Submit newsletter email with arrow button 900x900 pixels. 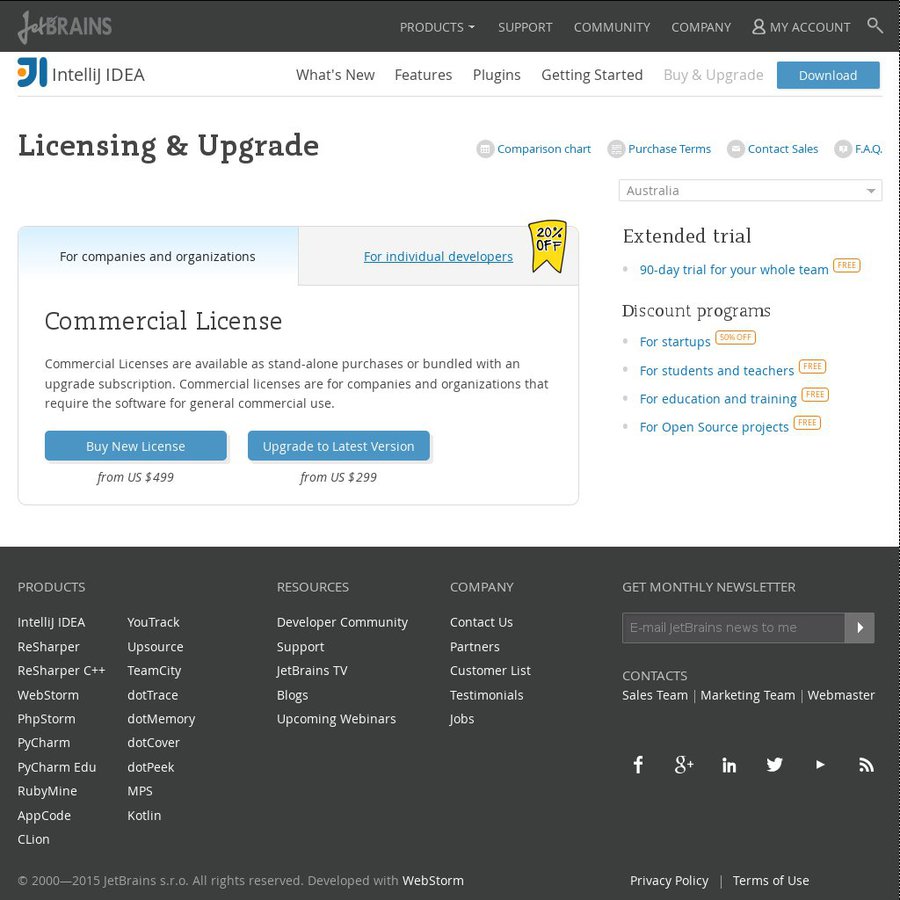point(859,627)
